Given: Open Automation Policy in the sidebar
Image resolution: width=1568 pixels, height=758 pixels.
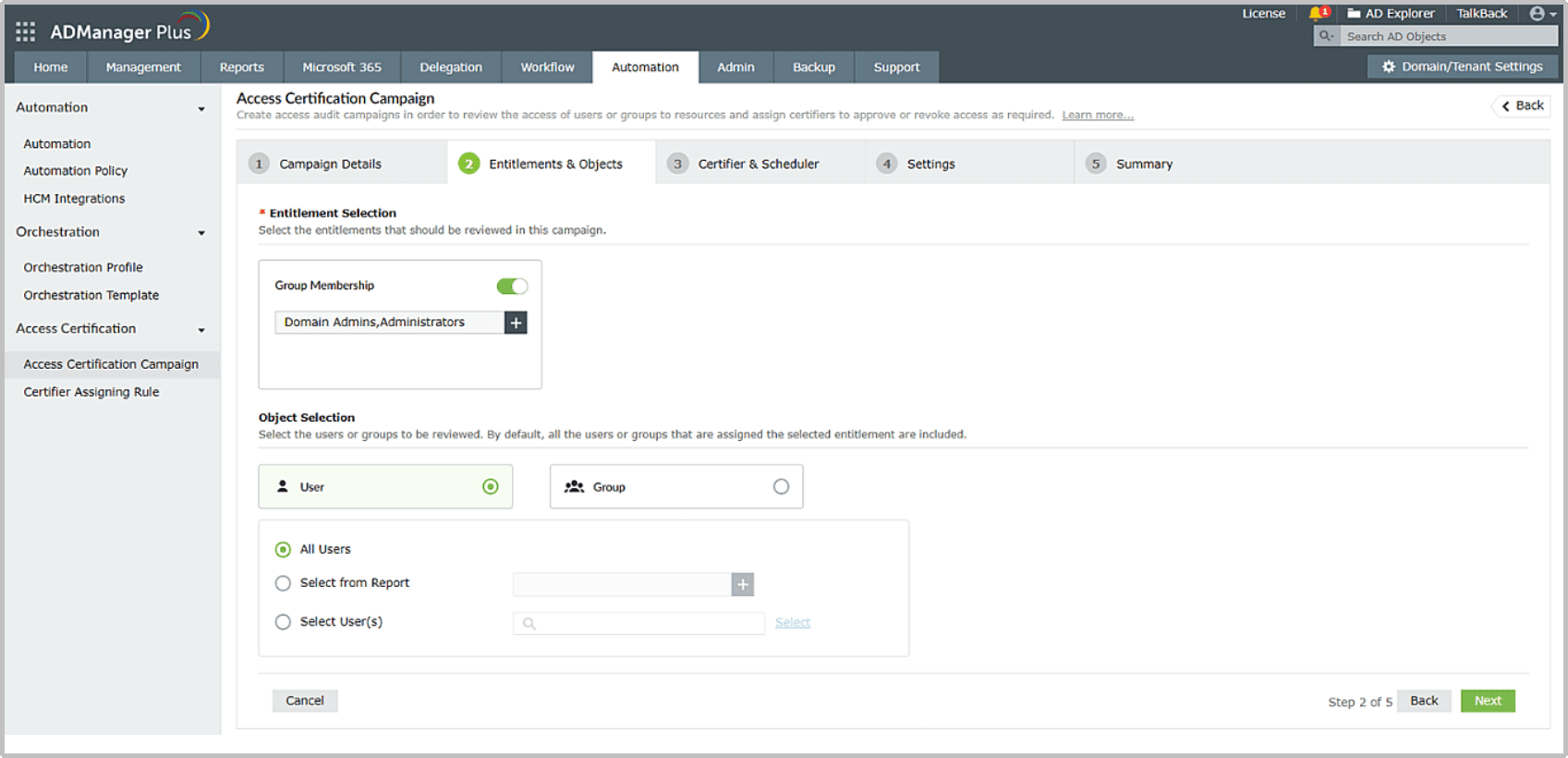Looking at the screenshot, I should (76, 171).
